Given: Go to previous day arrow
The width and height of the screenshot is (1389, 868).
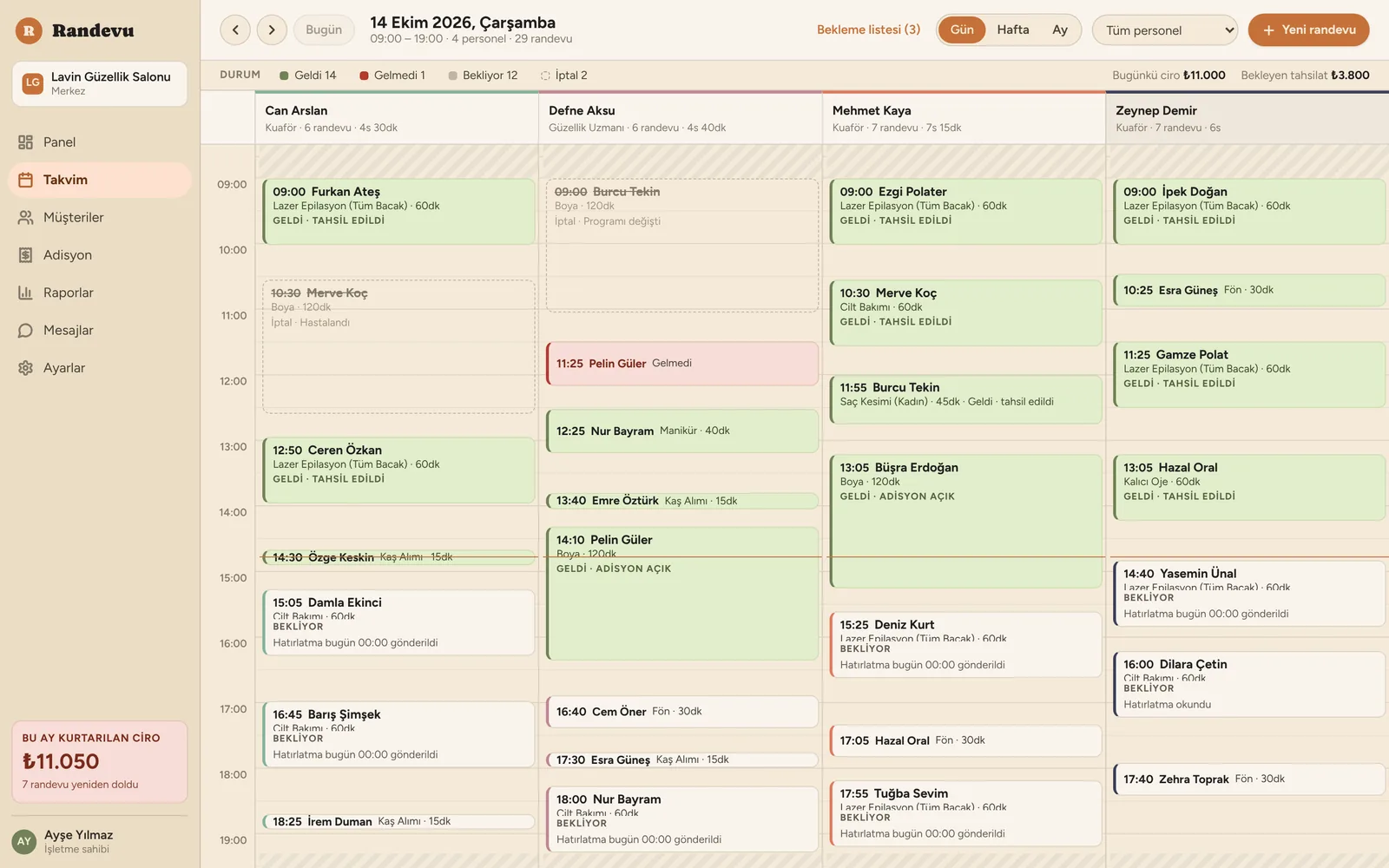Looking at the screenshot, I should pos(235,30).
